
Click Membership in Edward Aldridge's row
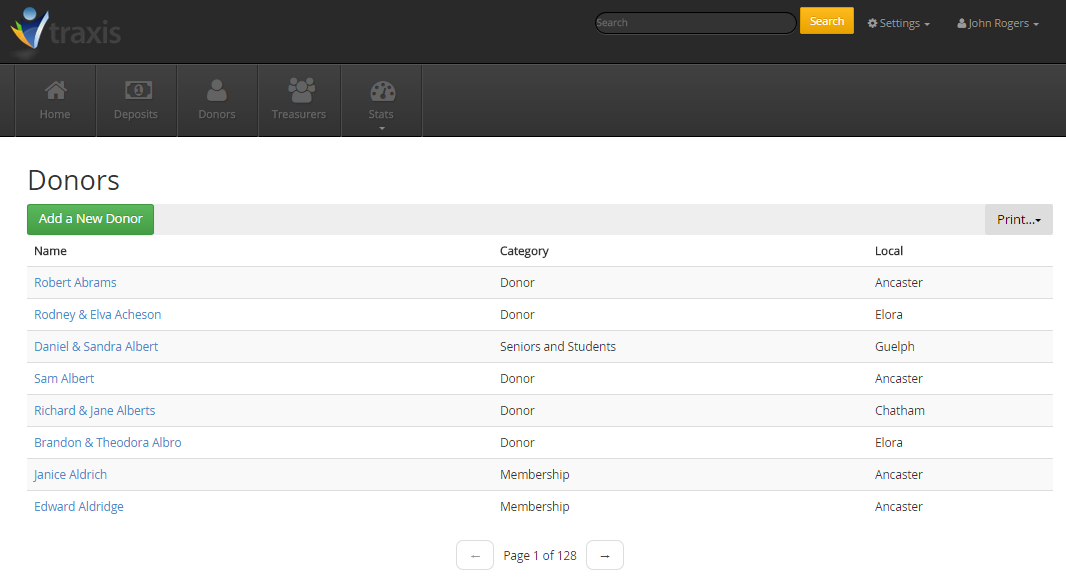534,506
